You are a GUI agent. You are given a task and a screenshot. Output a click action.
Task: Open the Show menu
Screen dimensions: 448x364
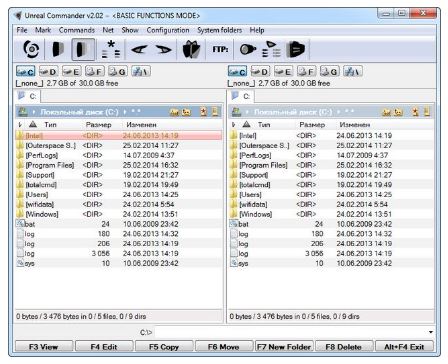pos(130,30)
